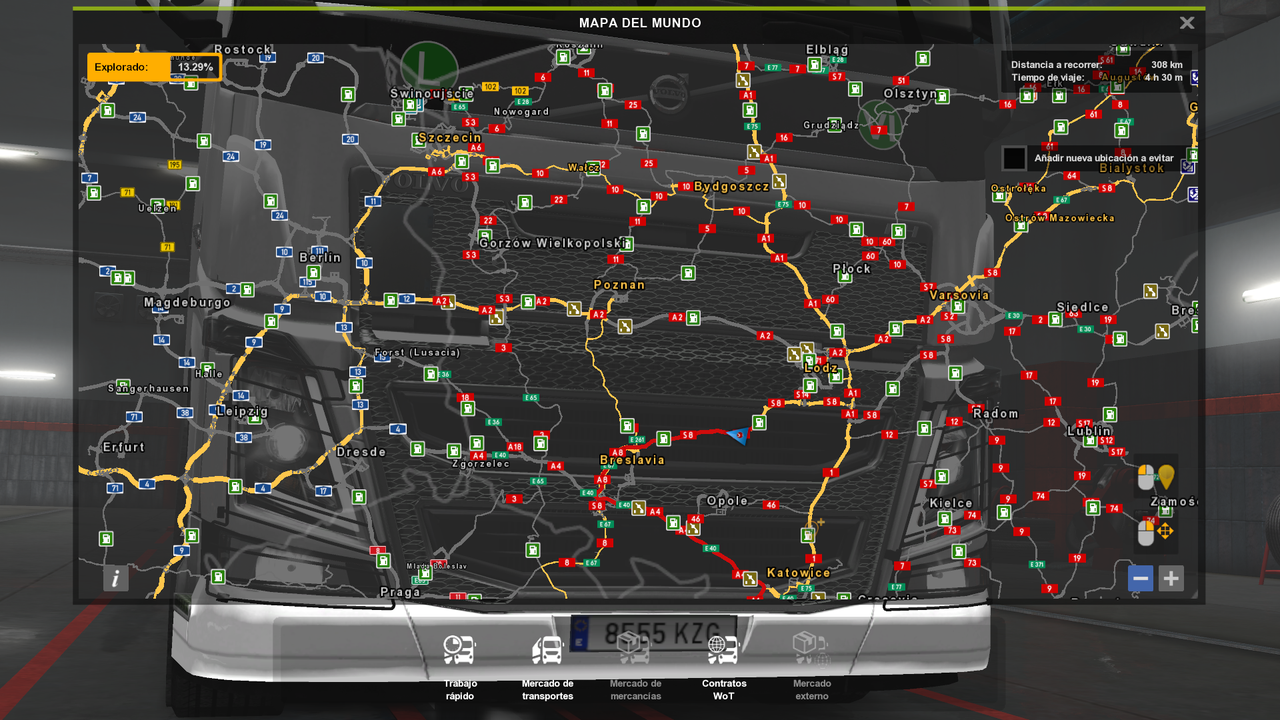1280x720 pixels.
Task: Click the Tiempo de viaje value
Action: click(x=1164, y=77)
